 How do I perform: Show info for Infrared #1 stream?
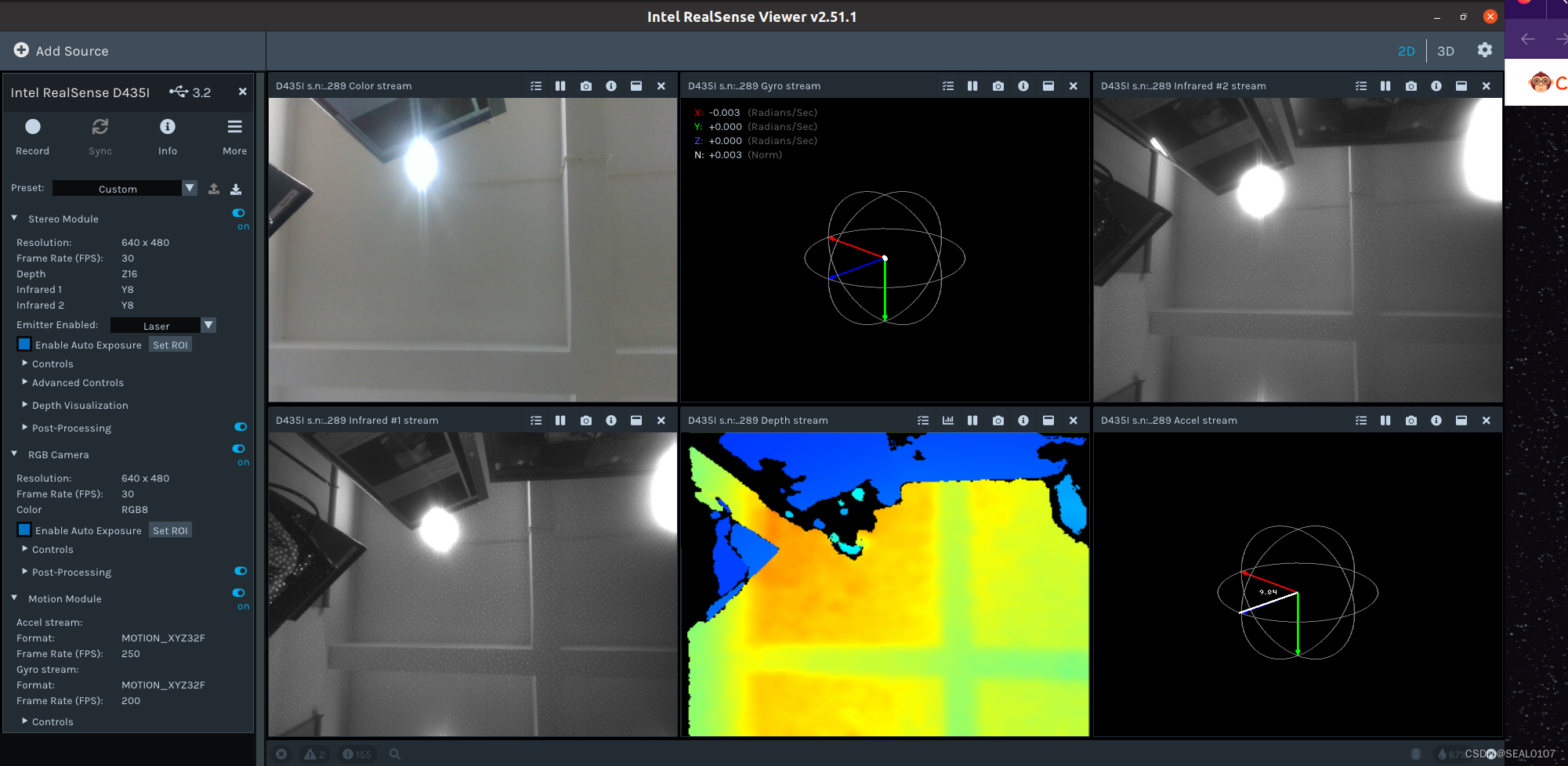click(x=611, y=421)
